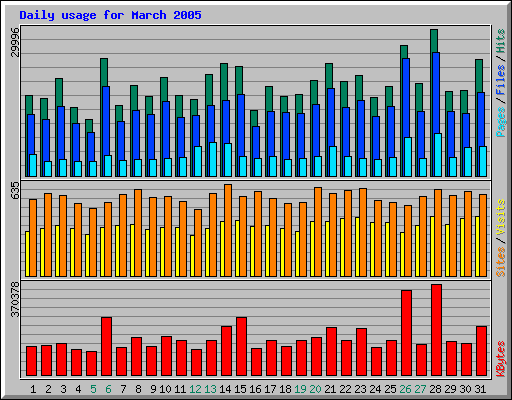Image resolution: width=512 pixels, height=400 pixels.
Task: Select day 8 on the x-axis
Action: (x=138, y=389)
